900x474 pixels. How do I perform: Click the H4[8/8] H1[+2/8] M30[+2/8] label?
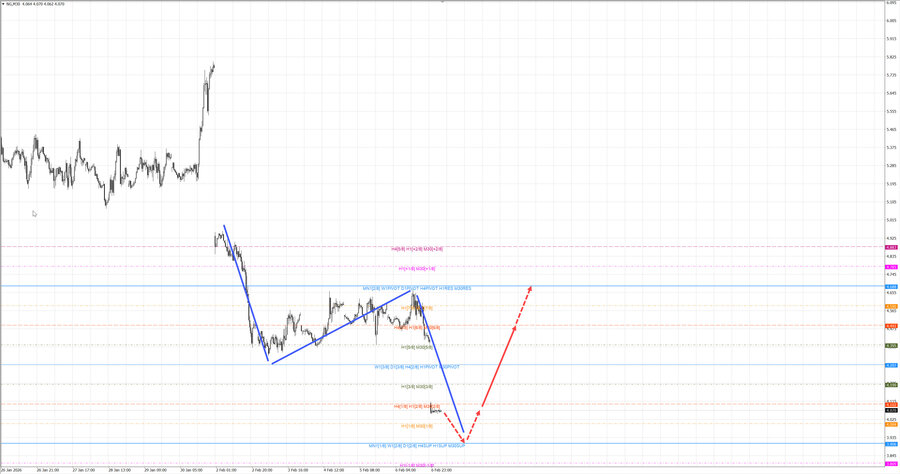coord(417,249)
